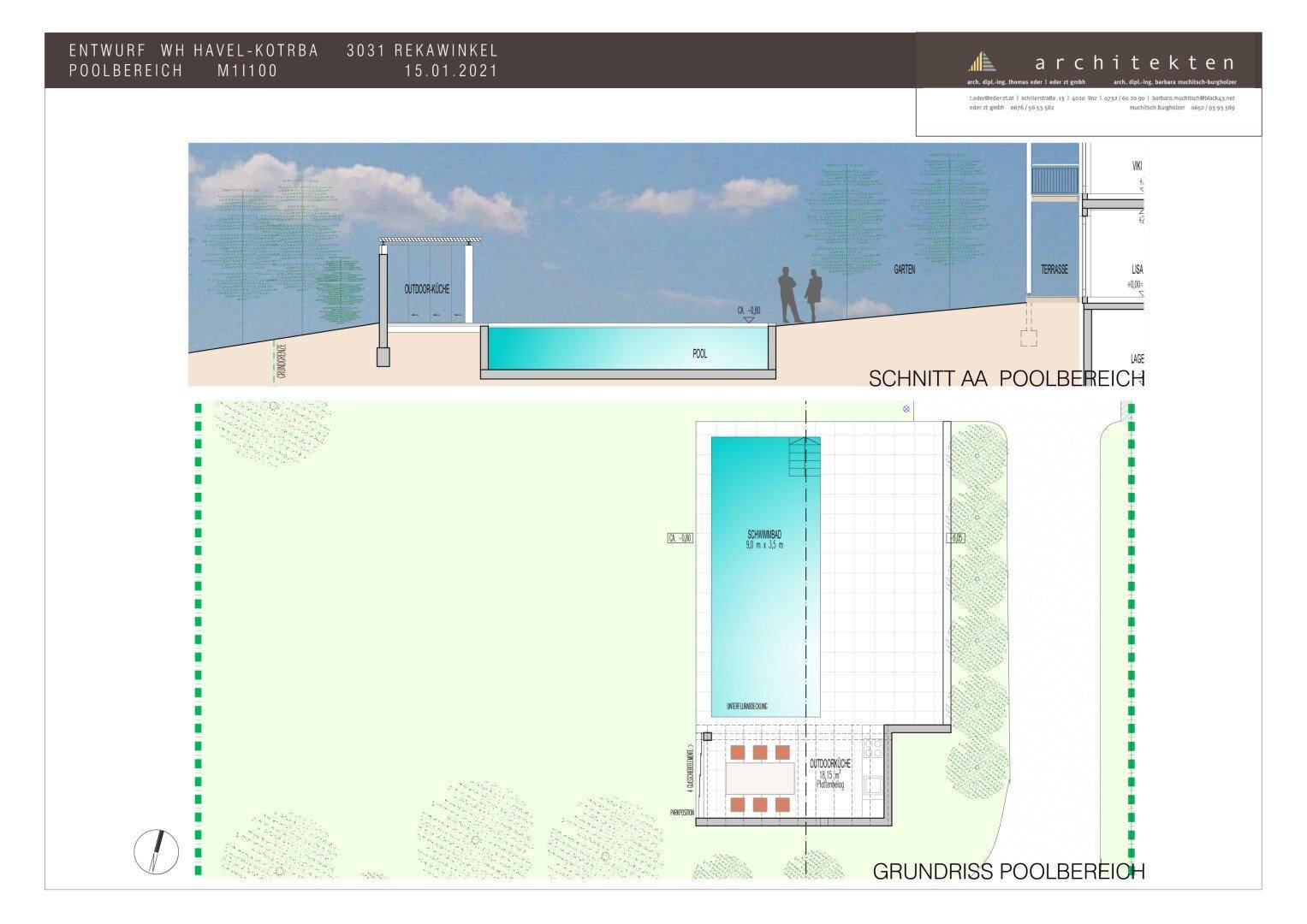Viewport: 1307px width, 924px height.
Task: Click the scale text 'M1I100'
Action: [x=247, y=71]
